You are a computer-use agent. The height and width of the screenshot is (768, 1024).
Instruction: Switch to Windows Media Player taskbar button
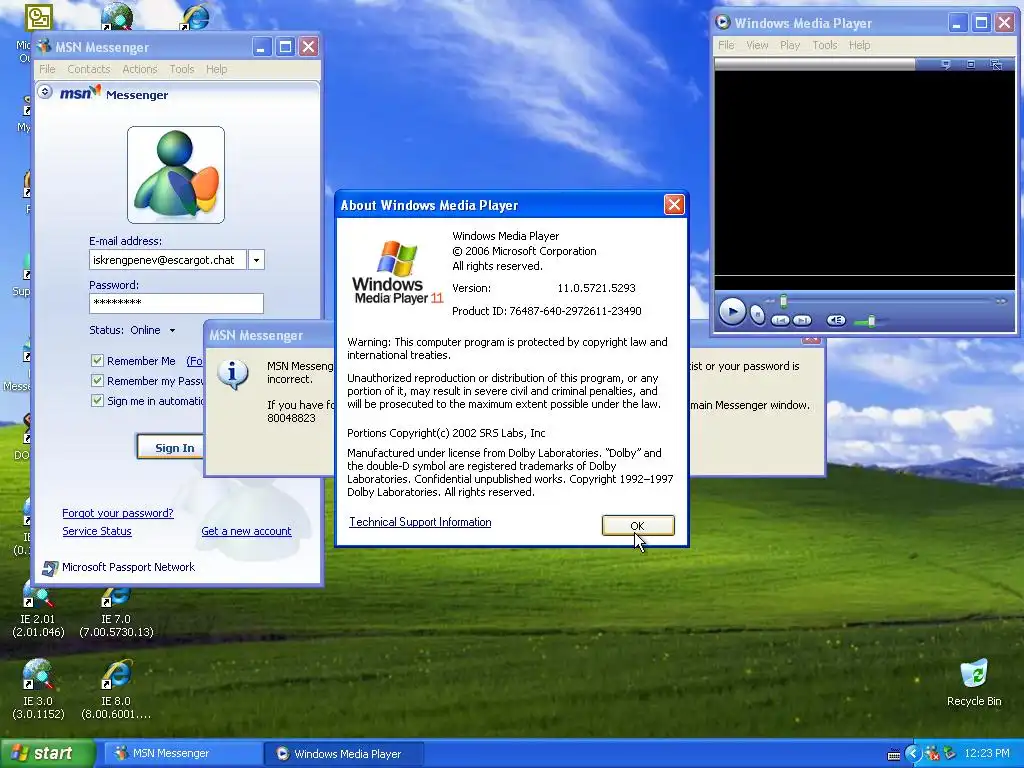[344, 753]
